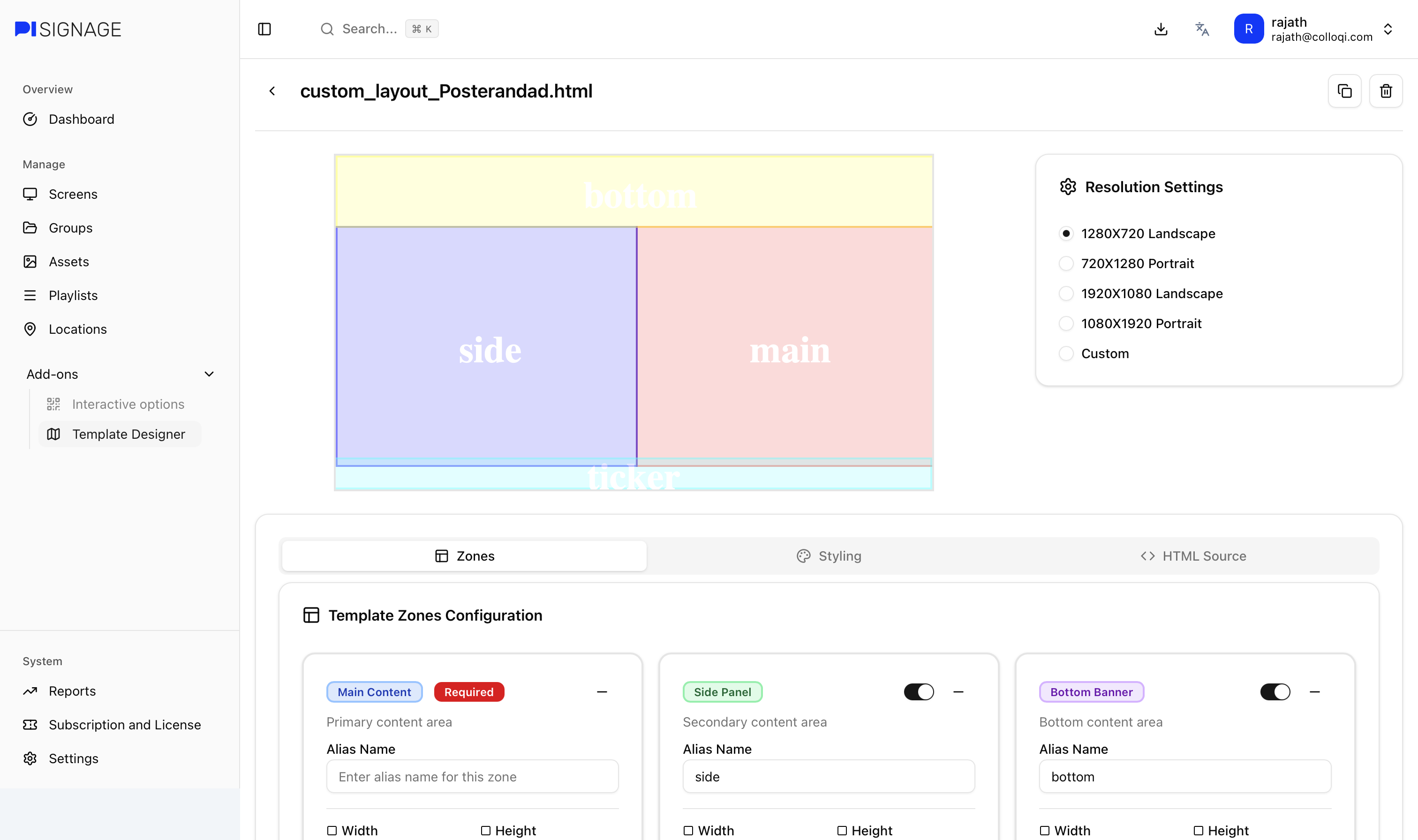
Task: Click the duplicate template icon
Action: [1344, 90]
